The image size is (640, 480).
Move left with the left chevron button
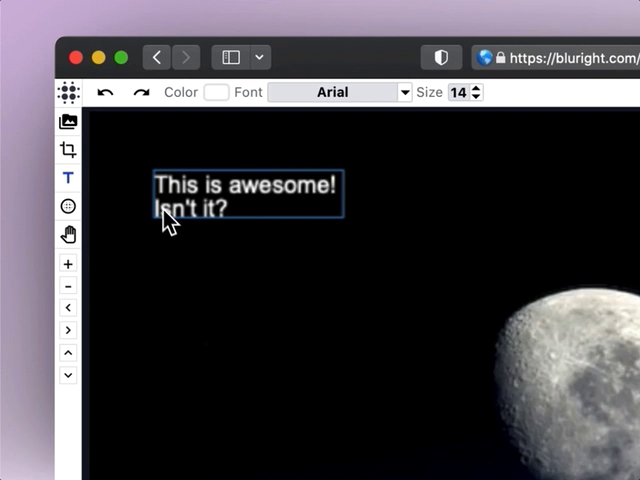[68, 308]
